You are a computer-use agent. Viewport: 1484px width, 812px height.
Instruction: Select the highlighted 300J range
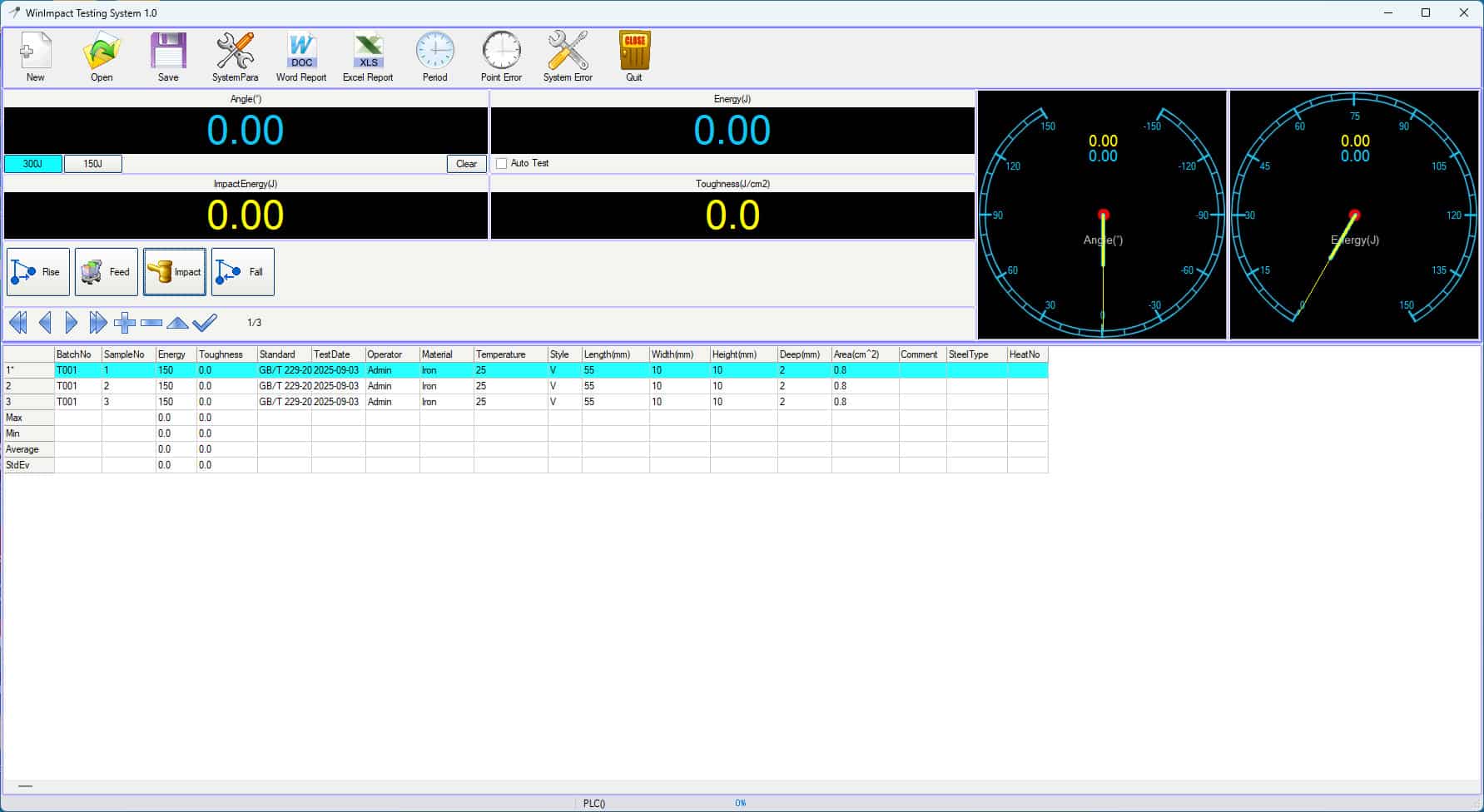click(x=32, y=163)
